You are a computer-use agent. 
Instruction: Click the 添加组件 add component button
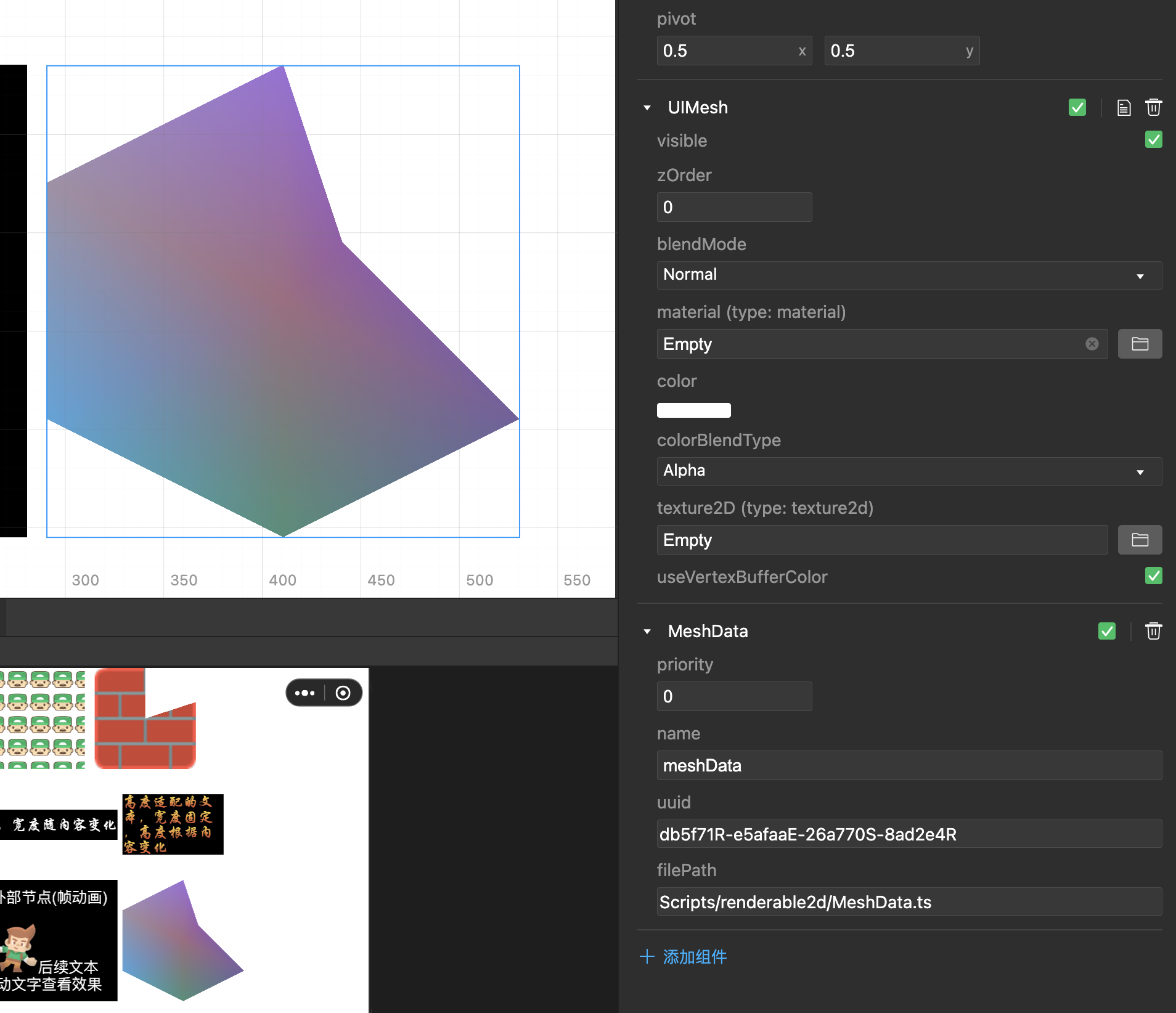coord(684,956)
